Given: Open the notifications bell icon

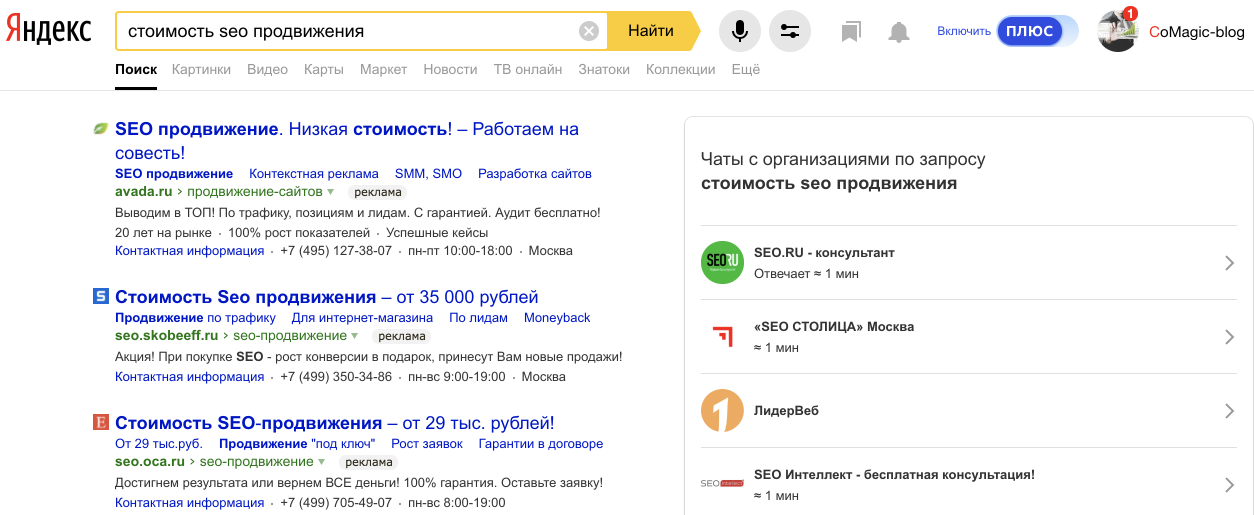Looking at the screenshot, I should [899, 32].
